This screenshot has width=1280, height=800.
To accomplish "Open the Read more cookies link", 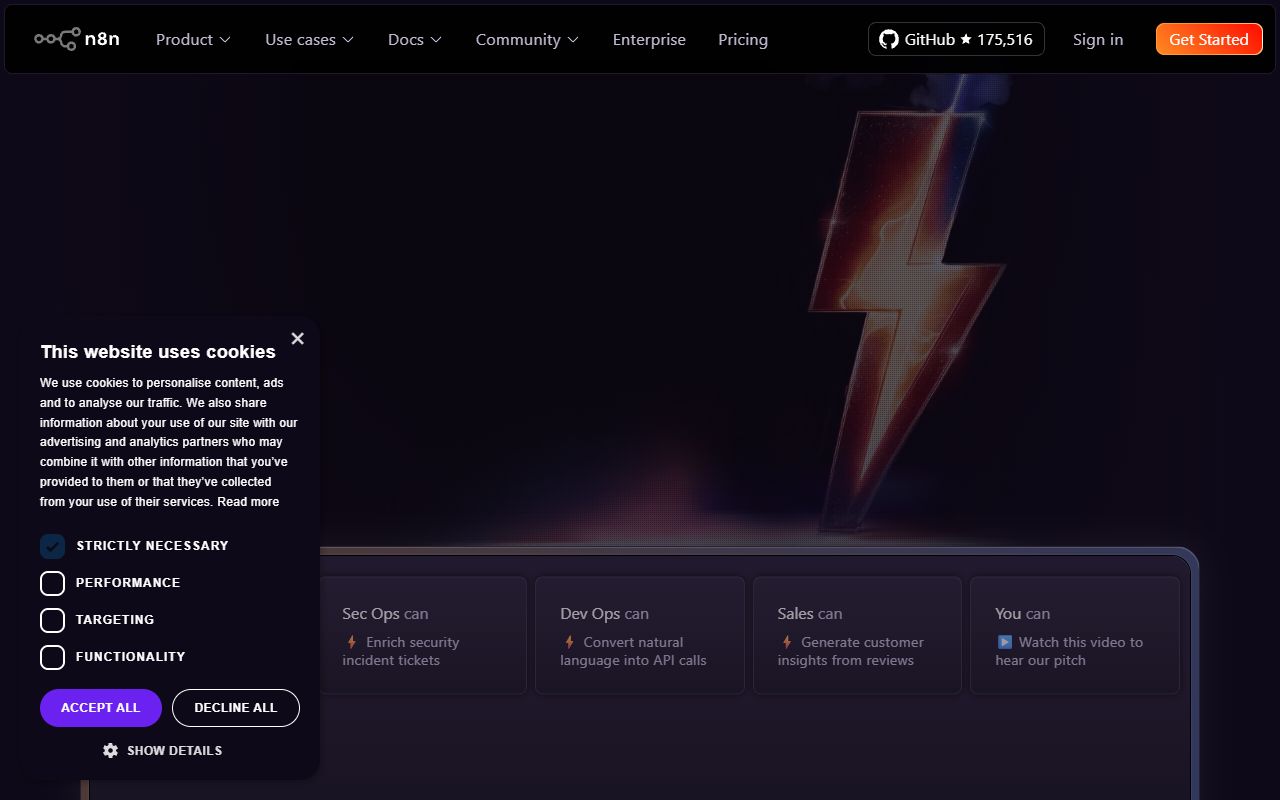I will tap(248, 501).
